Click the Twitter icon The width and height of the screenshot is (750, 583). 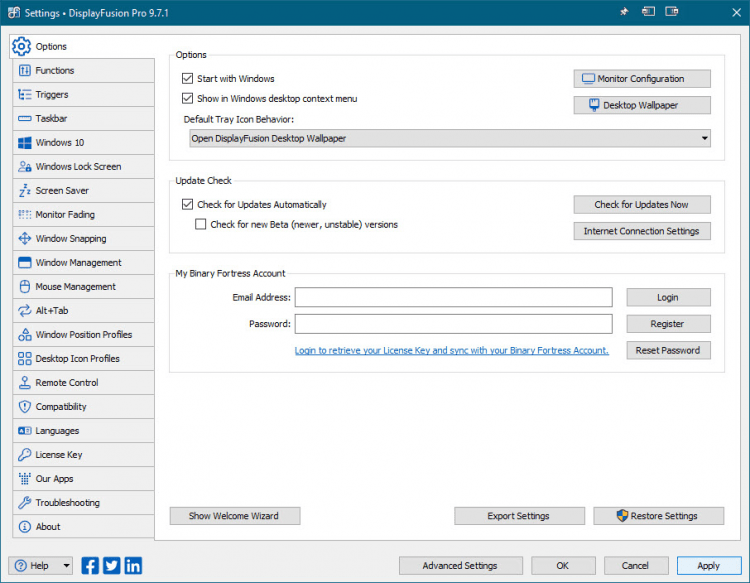pos(111,565)
